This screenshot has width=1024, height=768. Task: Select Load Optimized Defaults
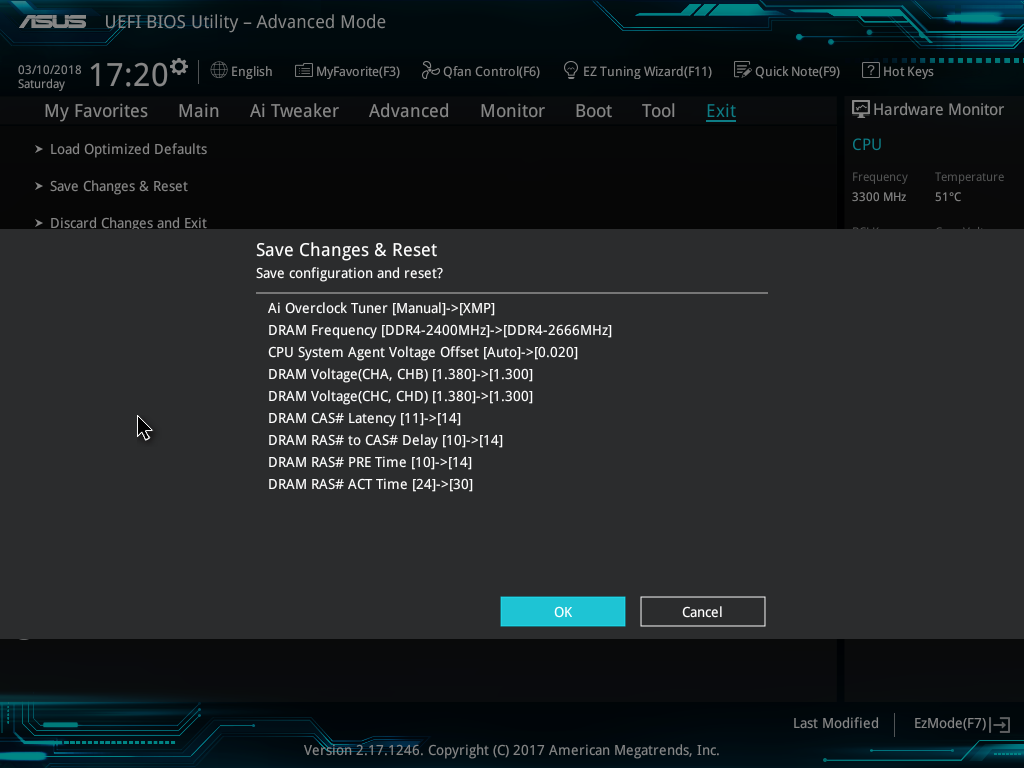click(129, 149)
